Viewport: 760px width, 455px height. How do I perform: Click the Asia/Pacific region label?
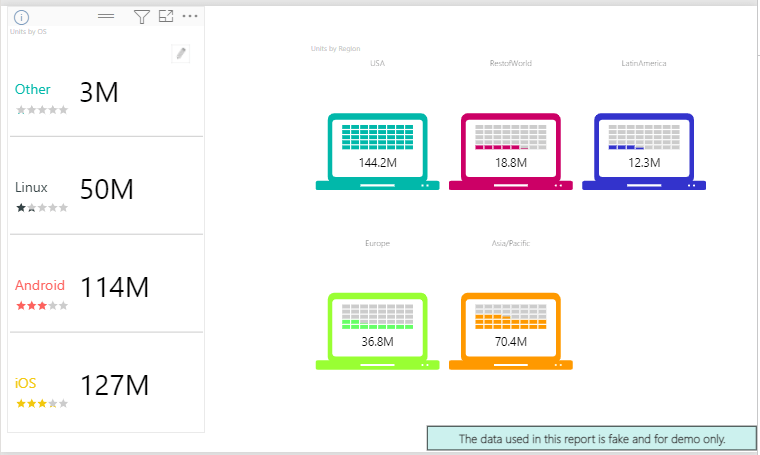(x=511, y=243)
